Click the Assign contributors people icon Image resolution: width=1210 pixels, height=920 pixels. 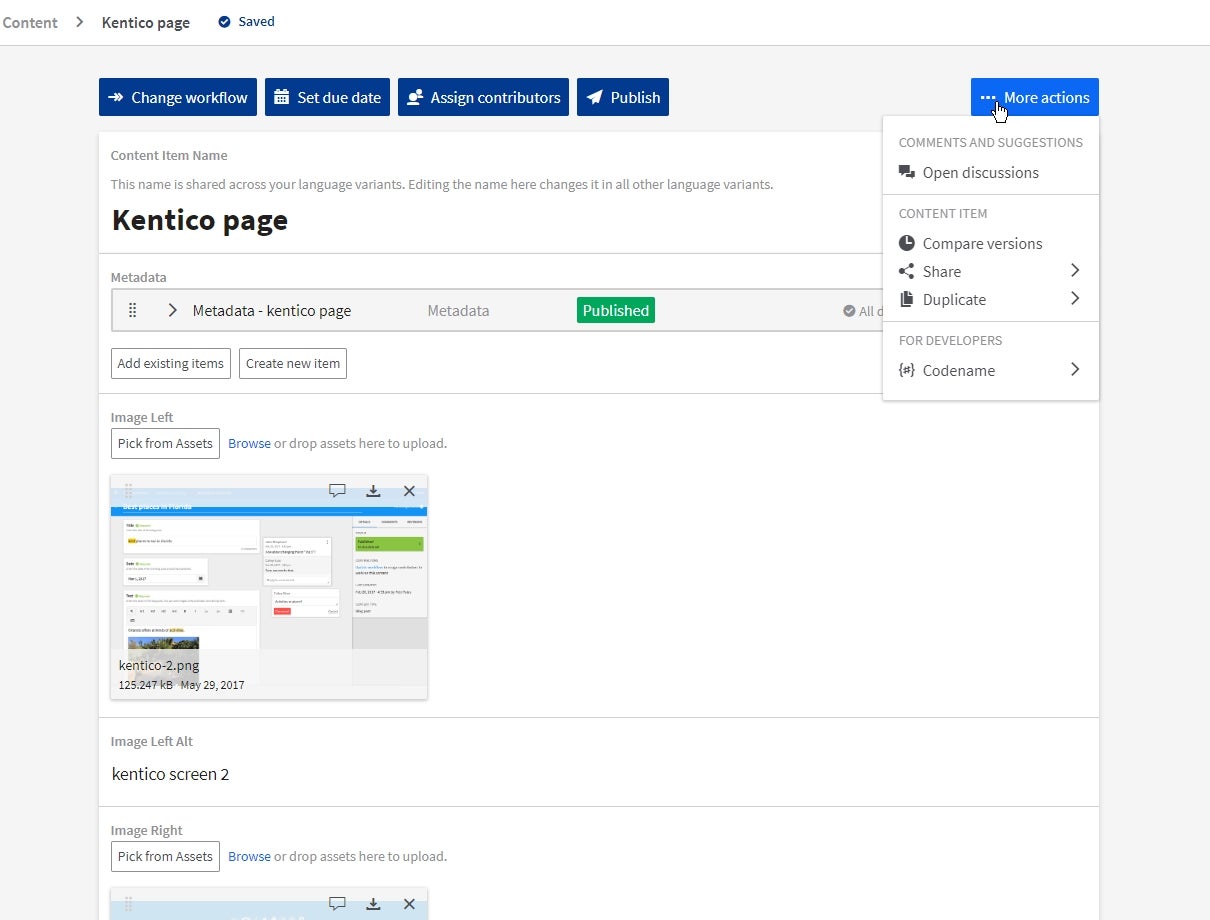[414, 97]
